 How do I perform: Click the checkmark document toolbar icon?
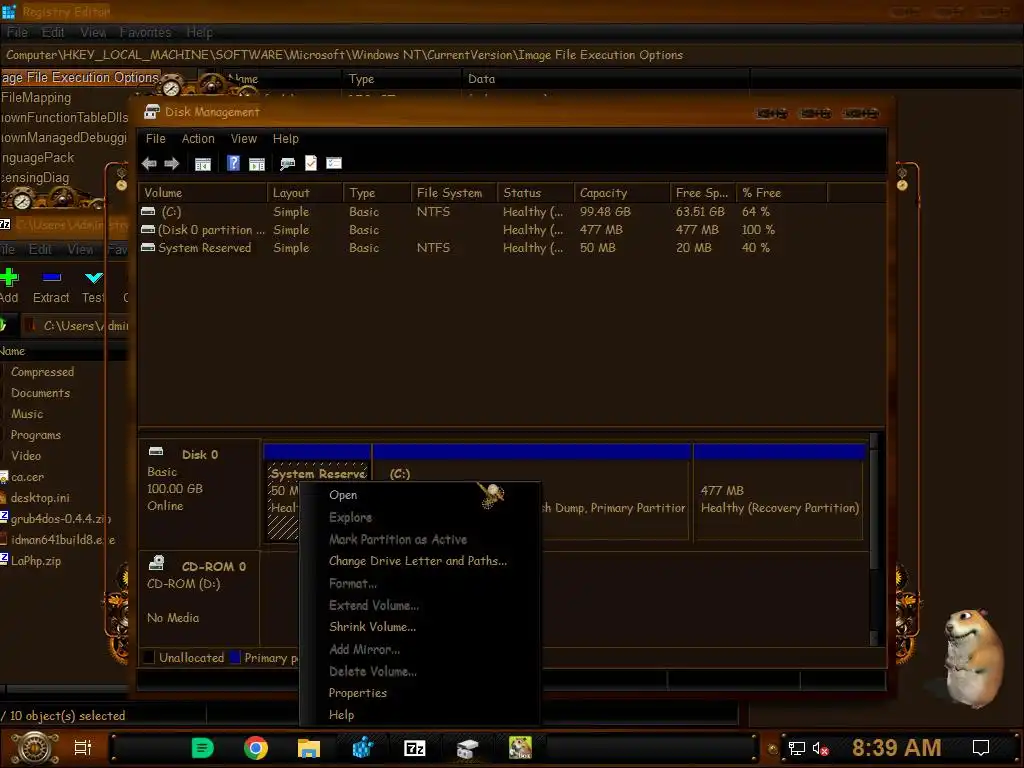(x=311, y=163)
